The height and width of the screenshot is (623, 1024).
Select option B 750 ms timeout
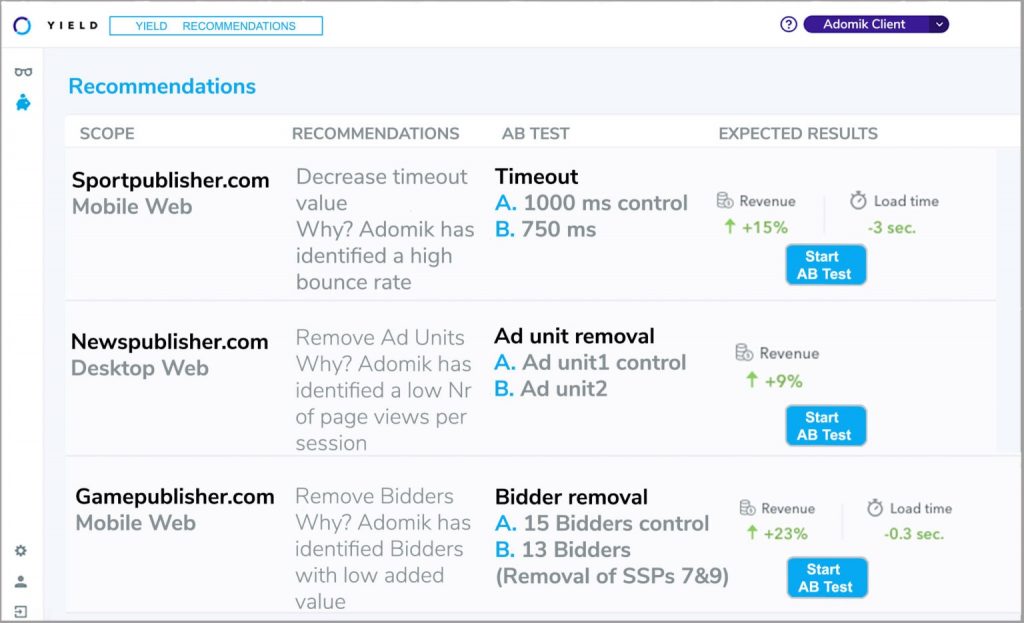546,229
